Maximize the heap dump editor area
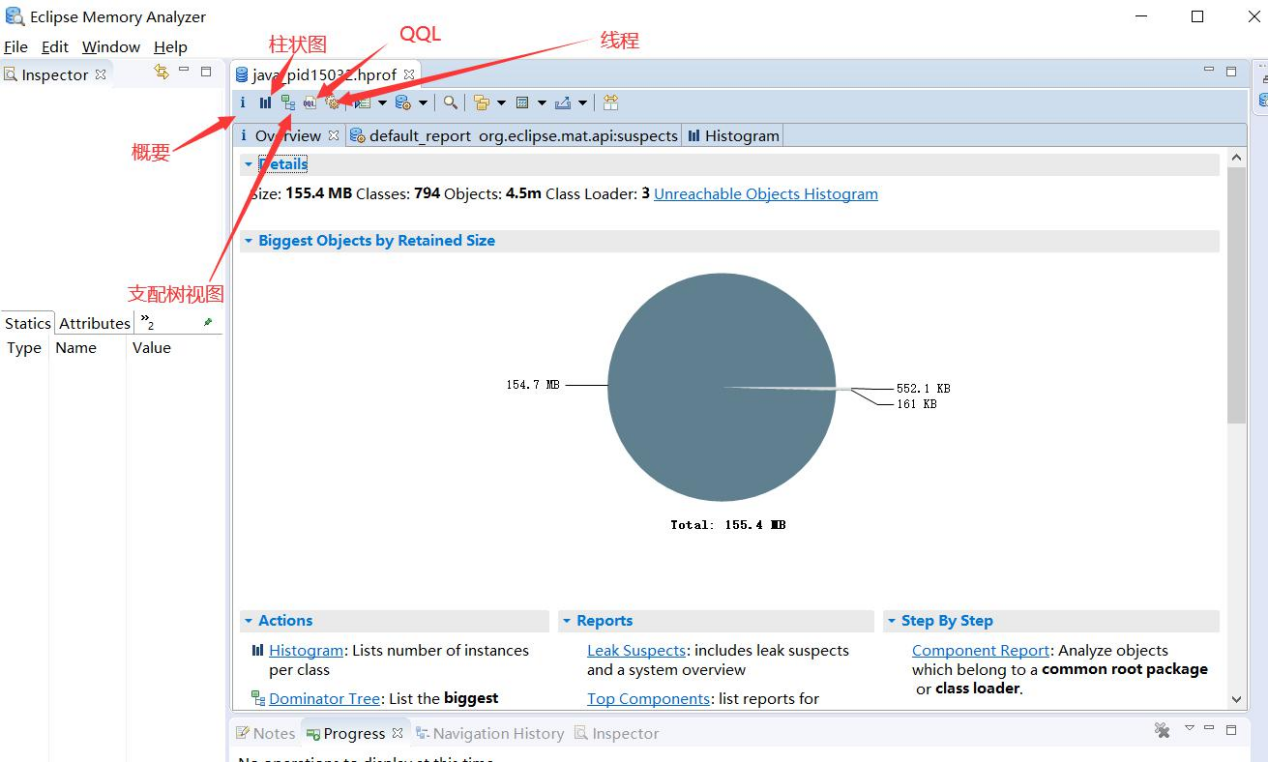The width and height of the screenshot is (1268, 762). point(1231,71)
